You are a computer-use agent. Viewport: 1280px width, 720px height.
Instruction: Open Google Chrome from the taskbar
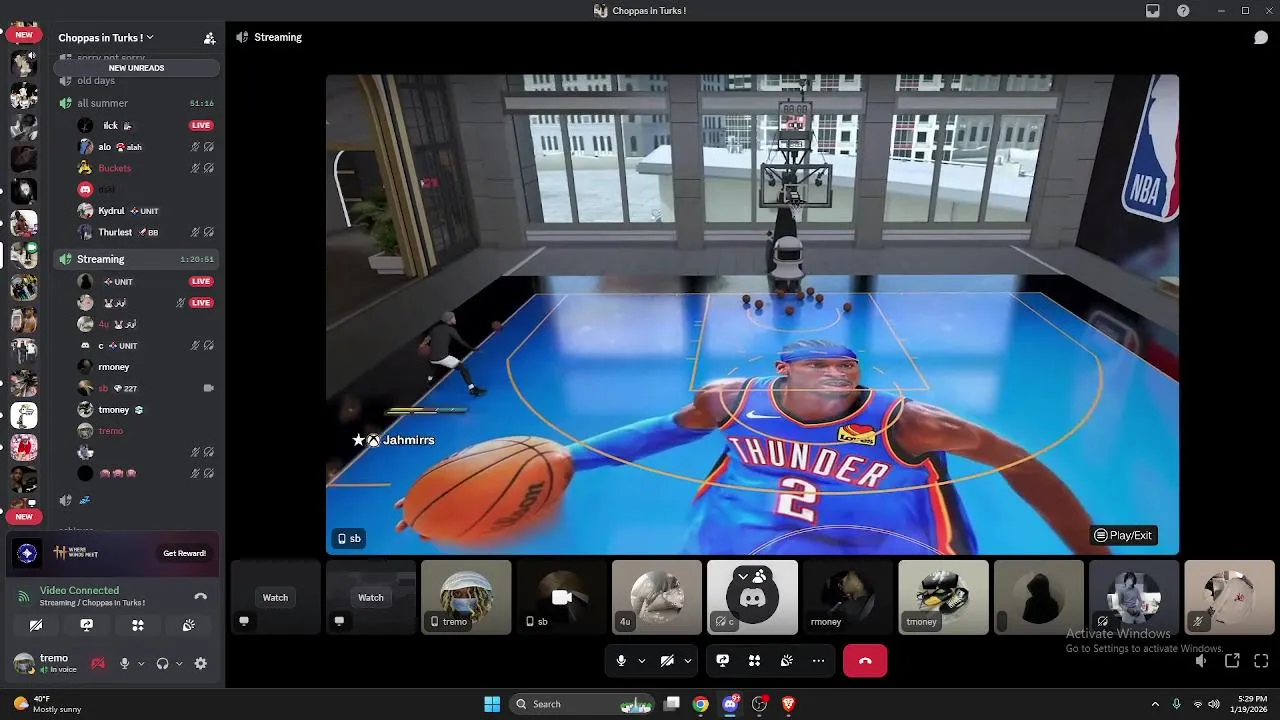(x=701, y=704)
